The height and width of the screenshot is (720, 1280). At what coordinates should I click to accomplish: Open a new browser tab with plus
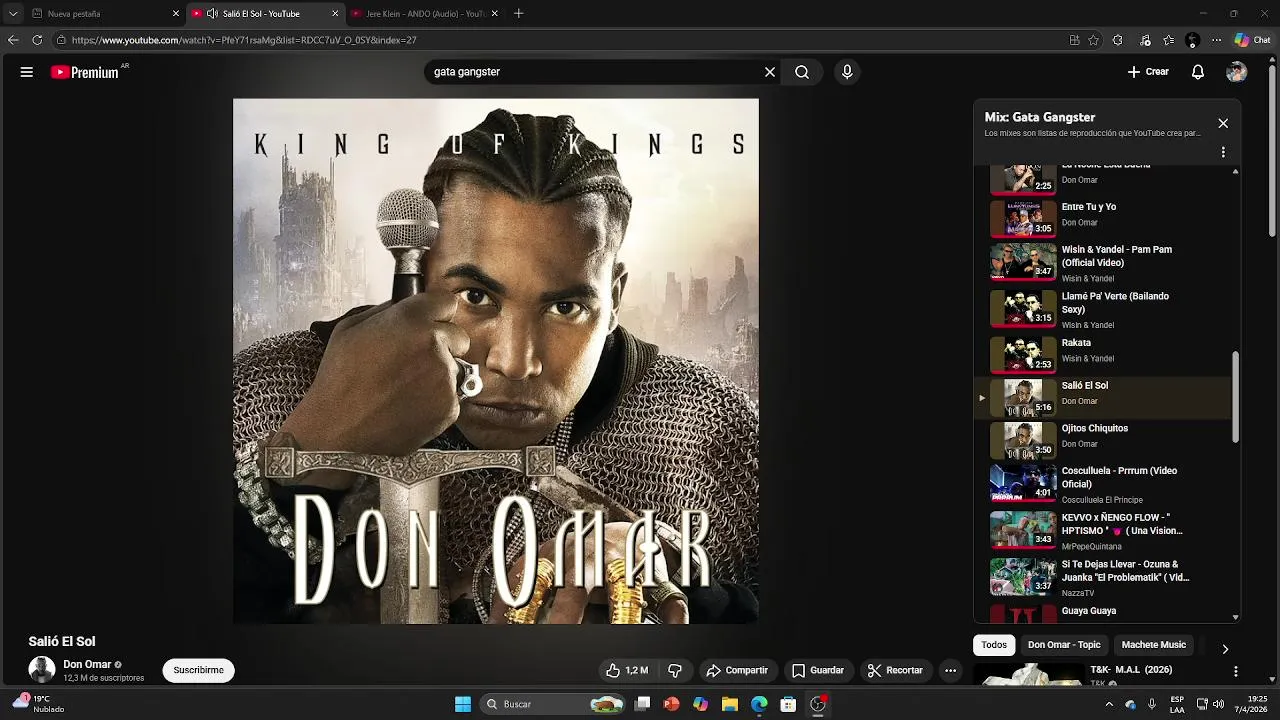point(518,14)
